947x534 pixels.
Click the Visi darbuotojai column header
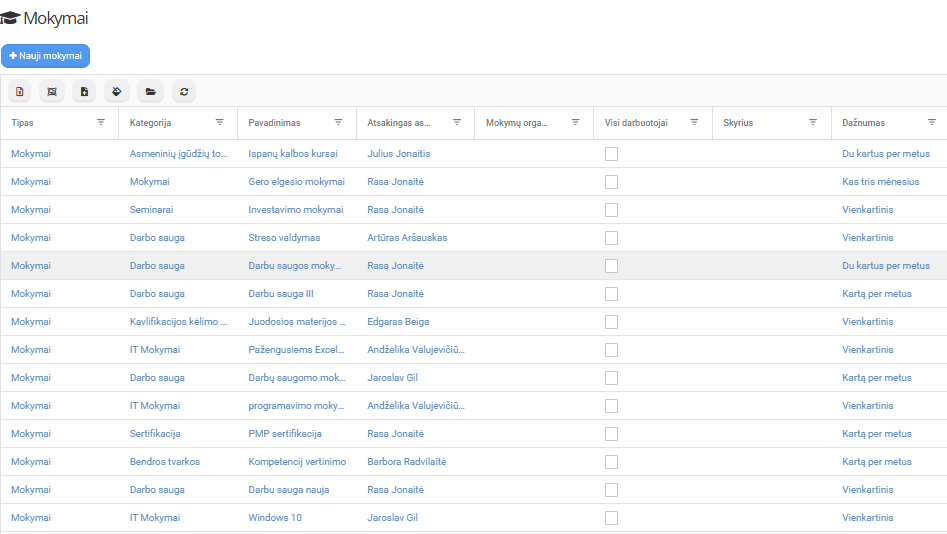click(636, 122)
